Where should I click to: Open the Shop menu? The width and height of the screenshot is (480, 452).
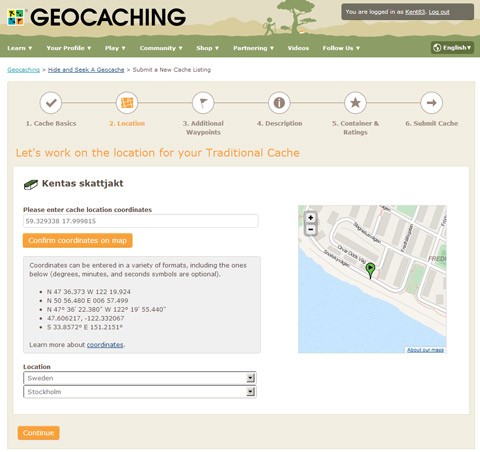pos(207,48)
